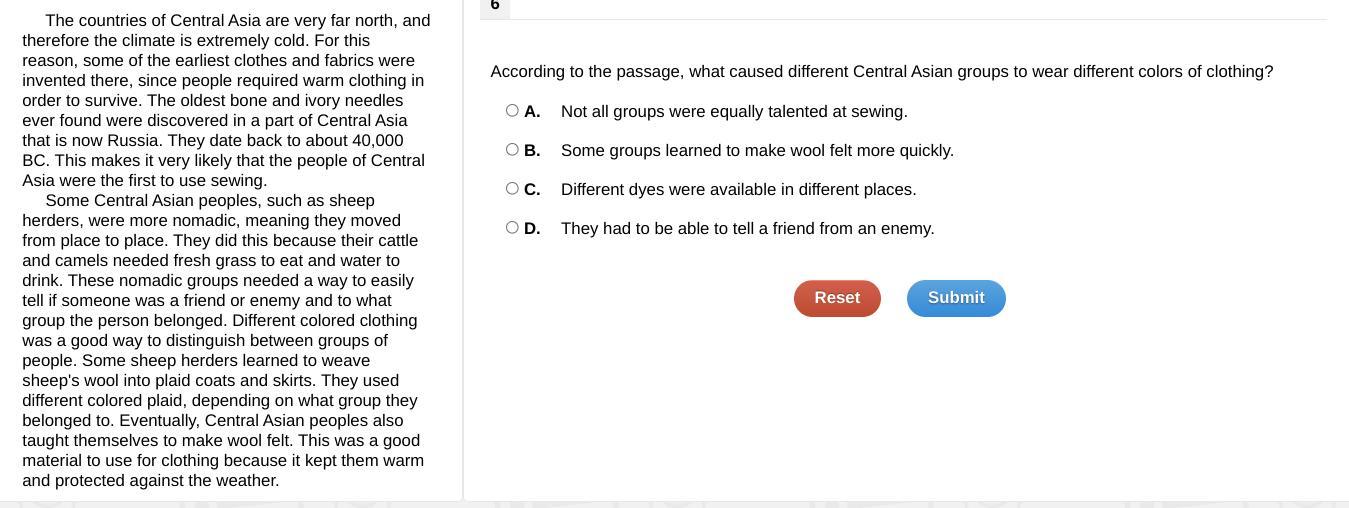1349x508 pixels.
Task: Pick the radio circle for option D
Action: (x=512, y=228)
